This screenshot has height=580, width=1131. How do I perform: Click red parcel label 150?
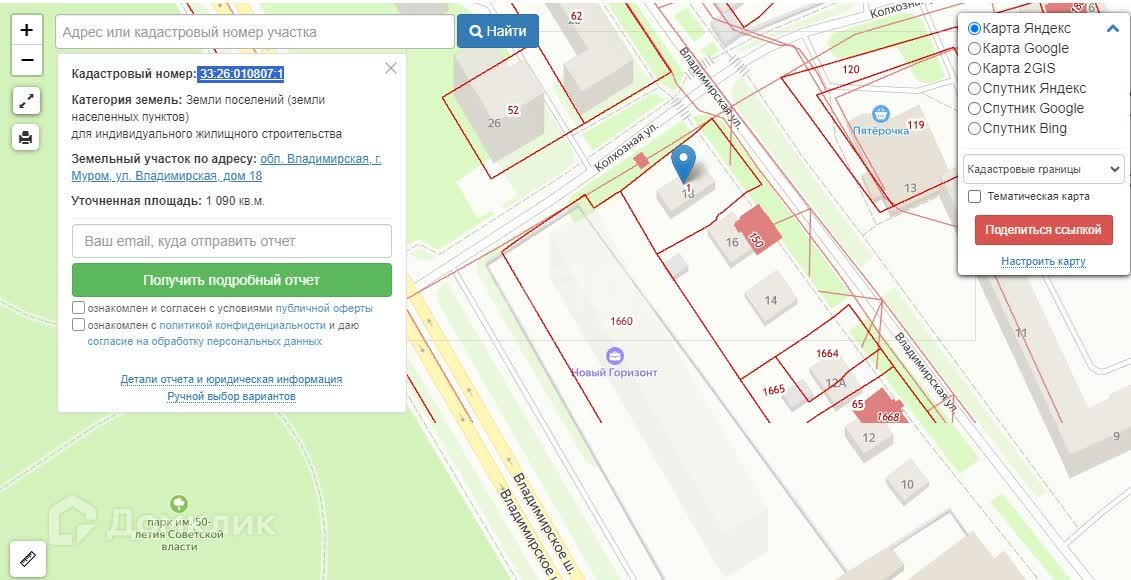tap(756, 240)
